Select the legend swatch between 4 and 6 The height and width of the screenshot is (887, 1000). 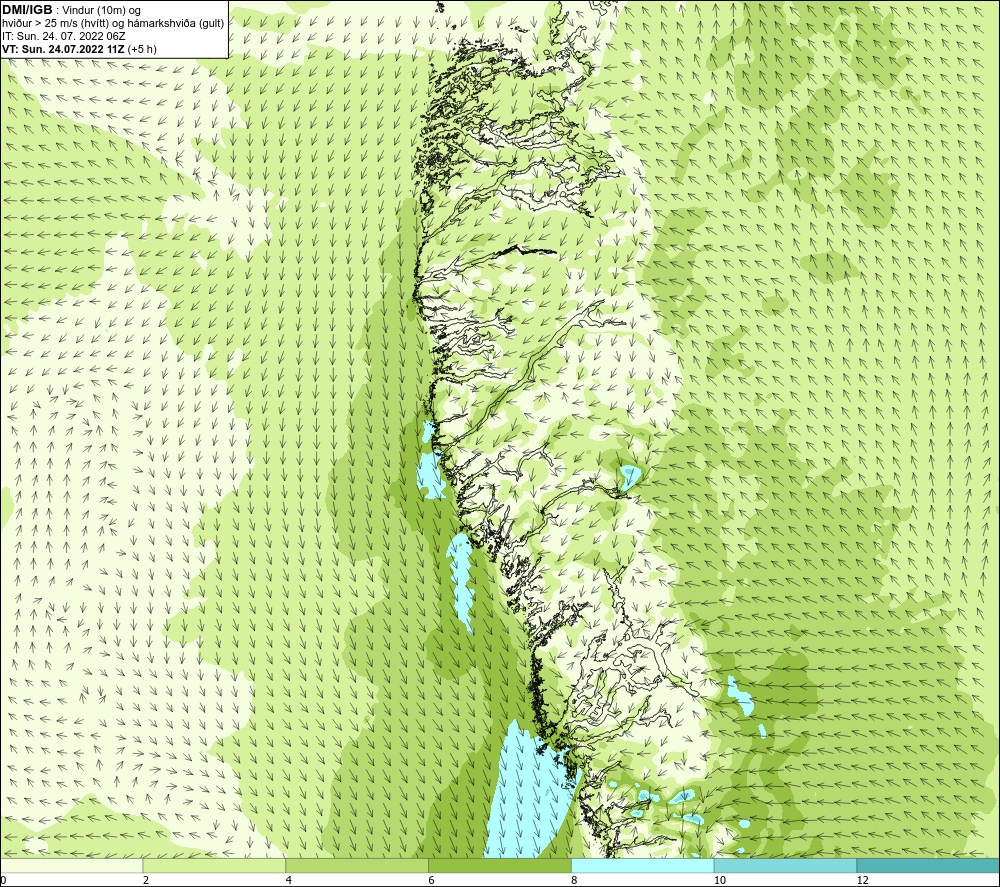click(357, 865)
